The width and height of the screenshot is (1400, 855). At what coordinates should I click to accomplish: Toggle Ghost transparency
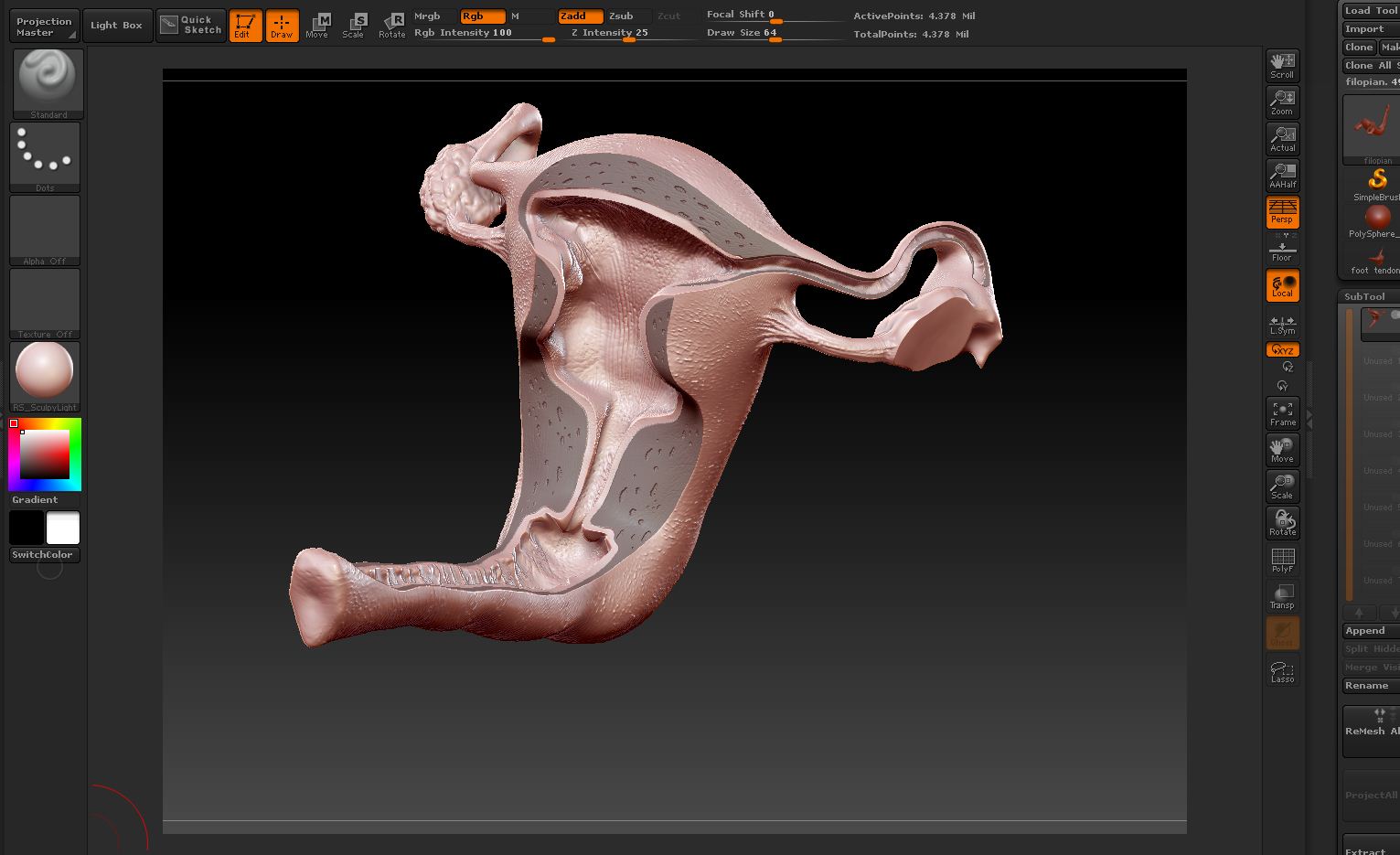click(x=1282, y=633)
